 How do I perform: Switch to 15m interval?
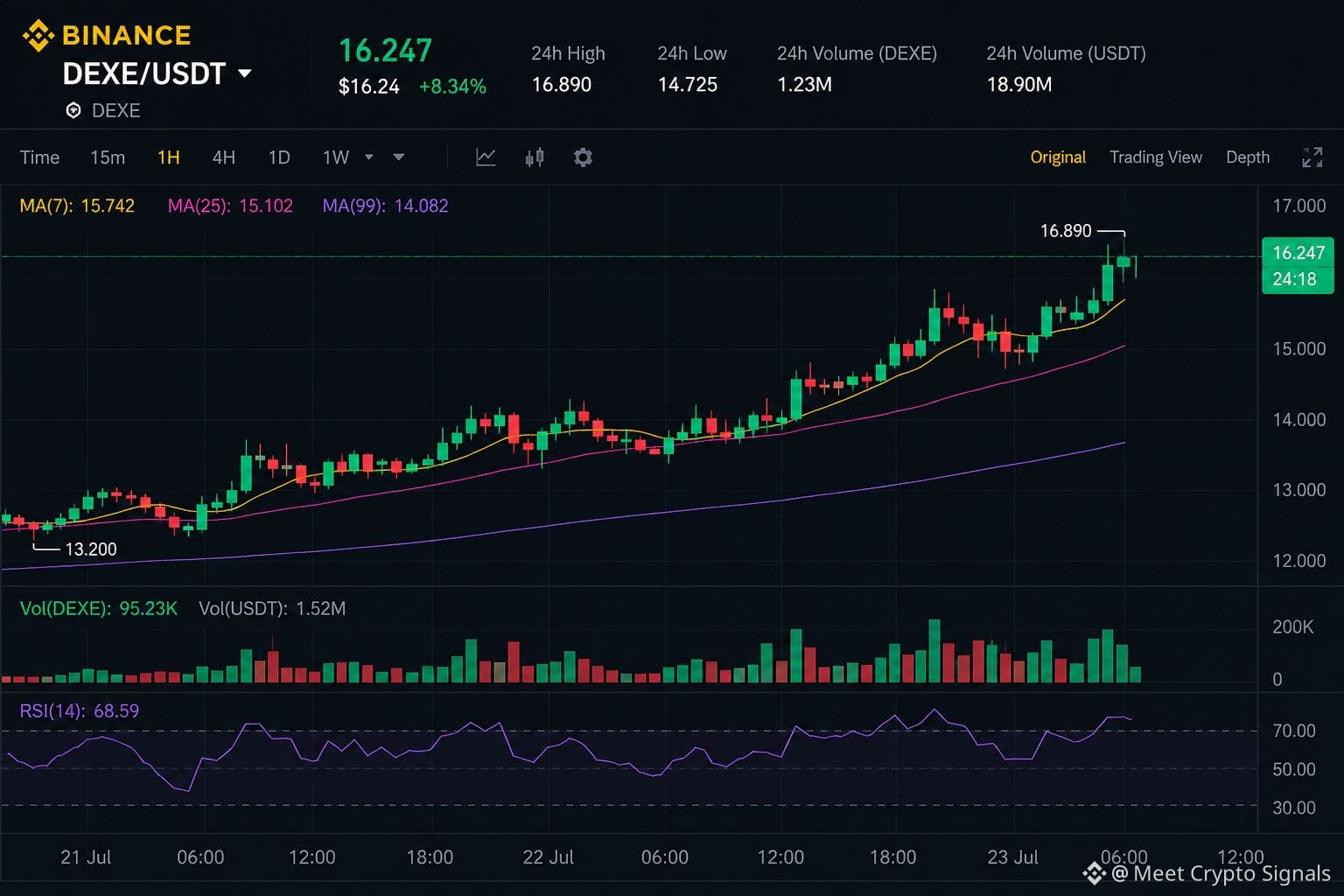pos(108,157)
